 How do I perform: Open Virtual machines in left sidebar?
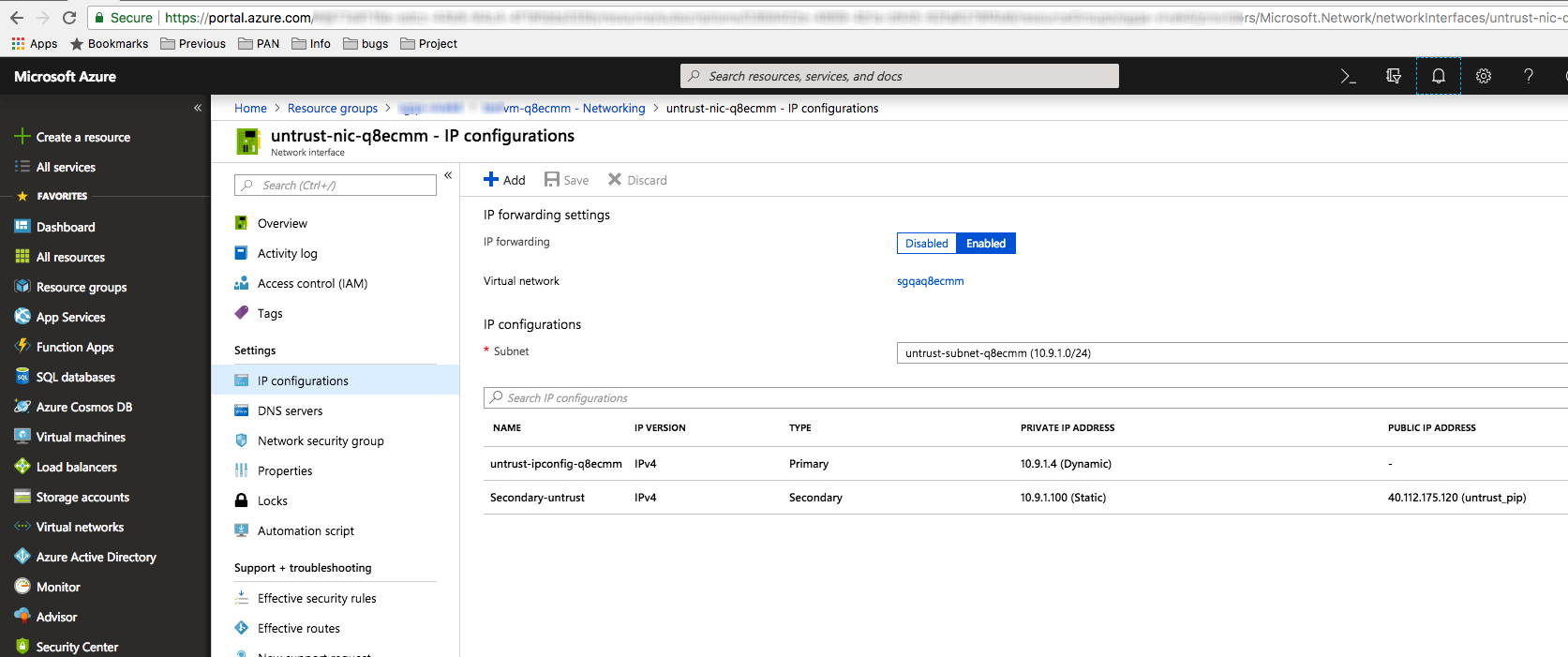[x=81, y=438]
